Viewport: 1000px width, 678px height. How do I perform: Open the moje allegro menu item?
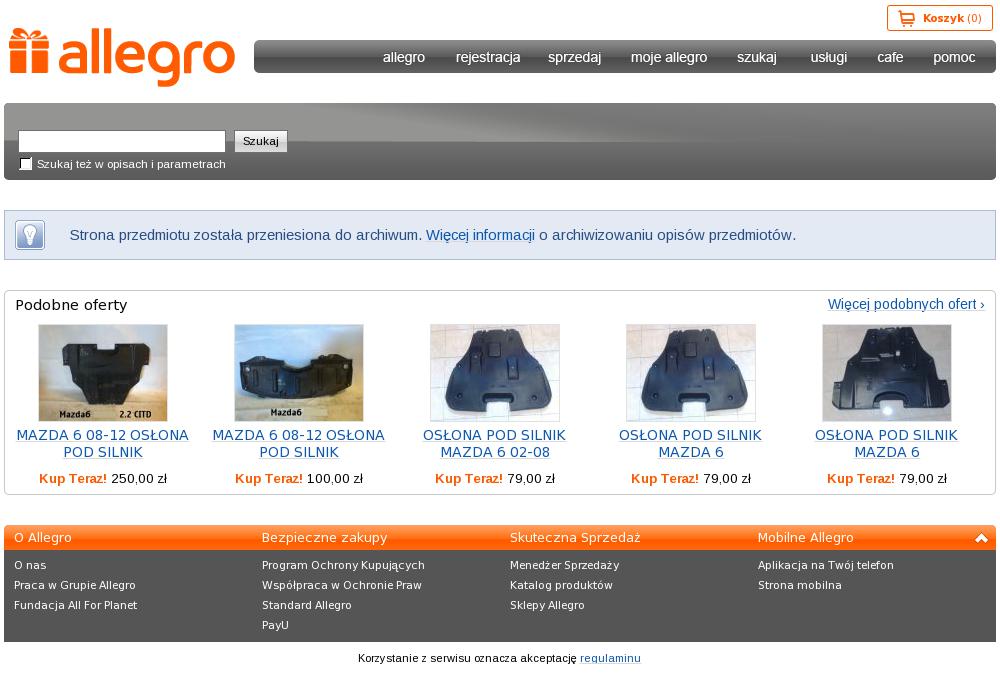coord(669,57)
